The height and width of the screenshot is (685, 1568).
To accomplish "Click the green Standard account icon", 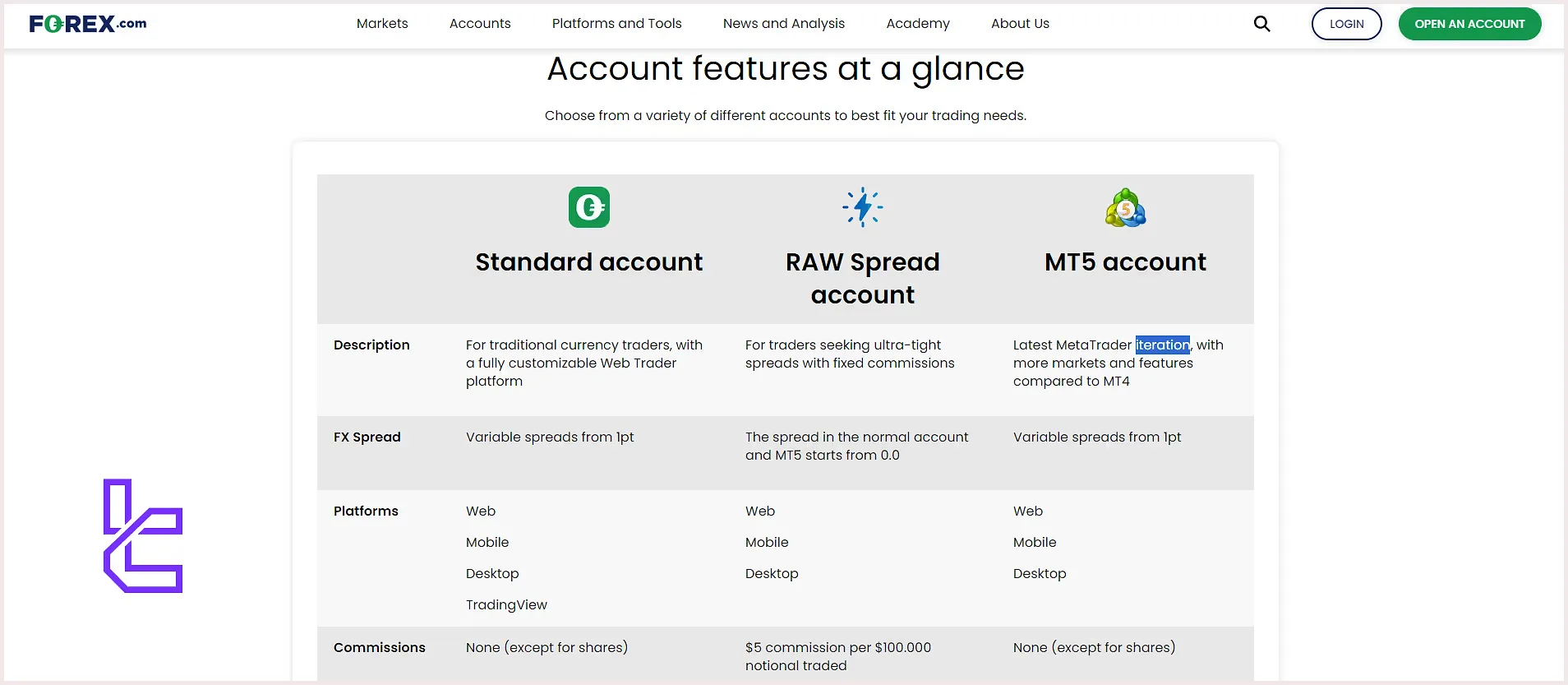I will 589,207.
